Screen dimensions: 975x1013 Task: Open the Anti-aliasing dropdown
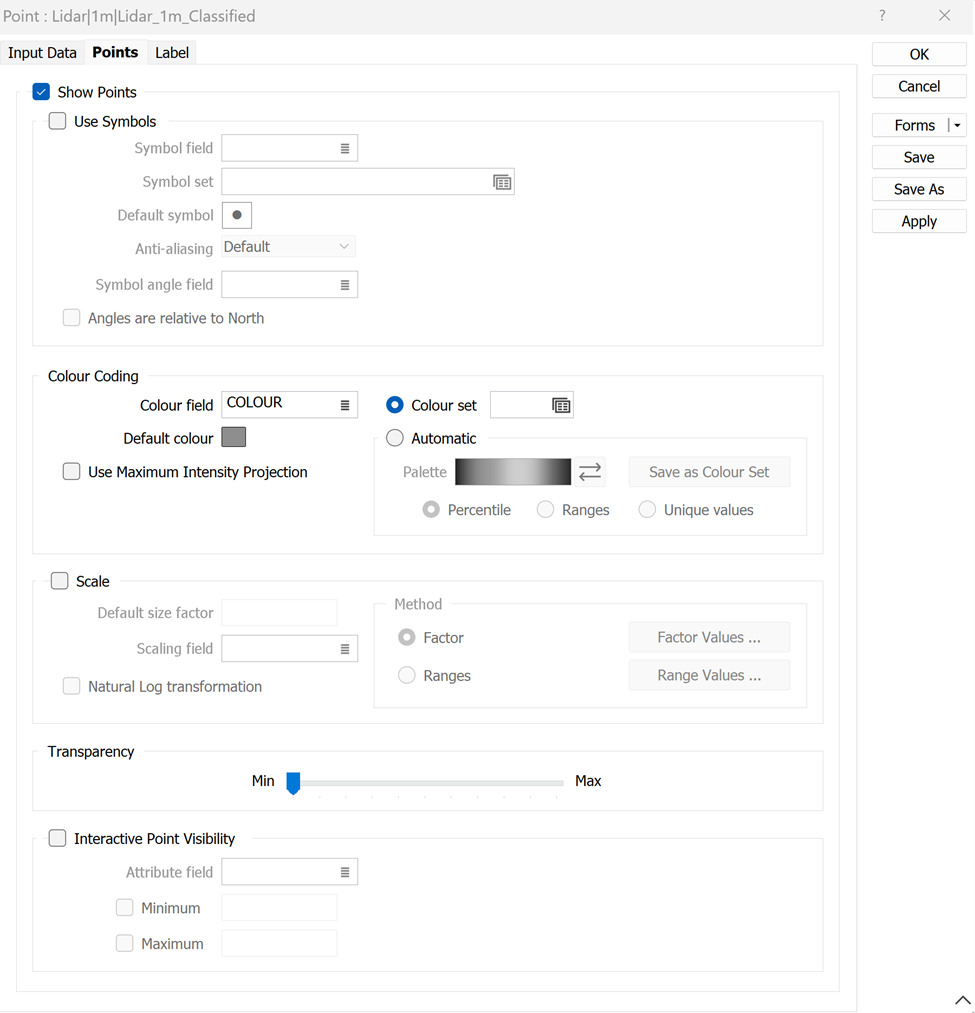(x=288, y=246)
